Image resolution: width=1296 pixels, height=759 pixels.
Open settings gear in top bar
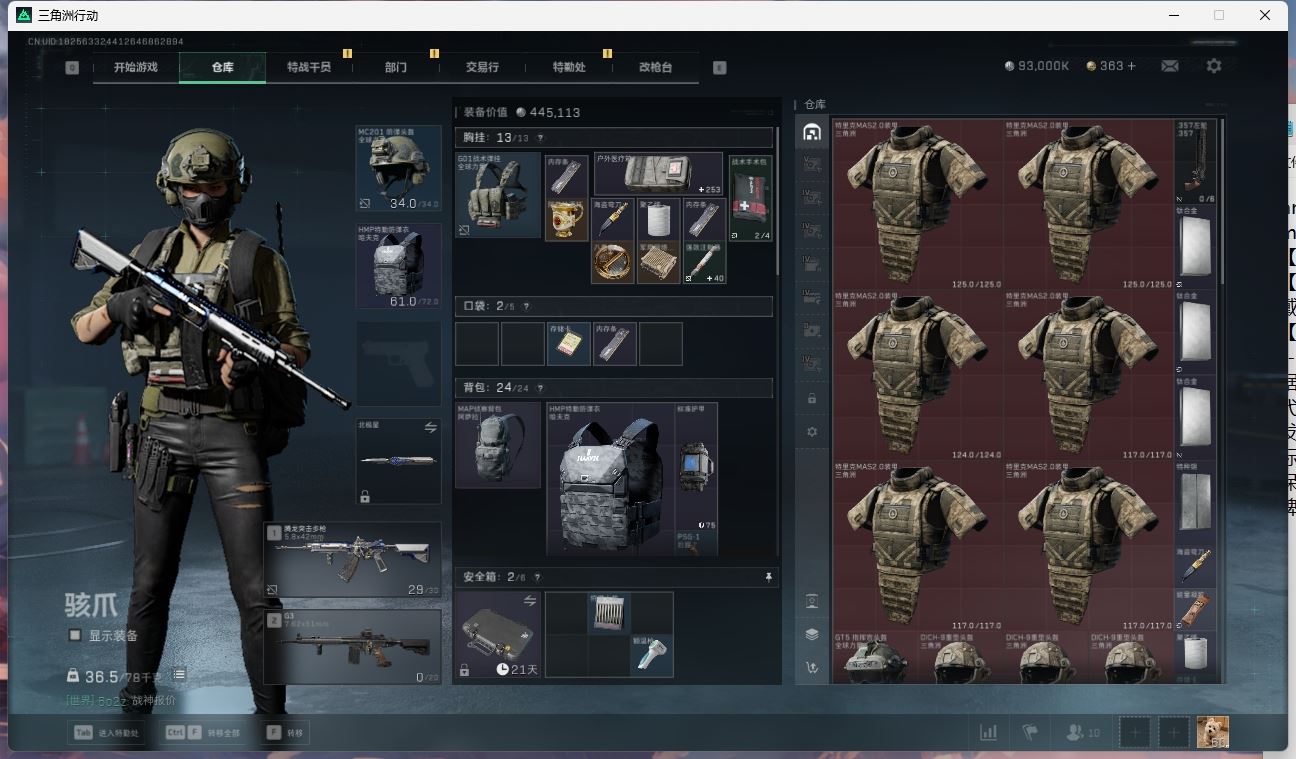(x=1213, y=66)
